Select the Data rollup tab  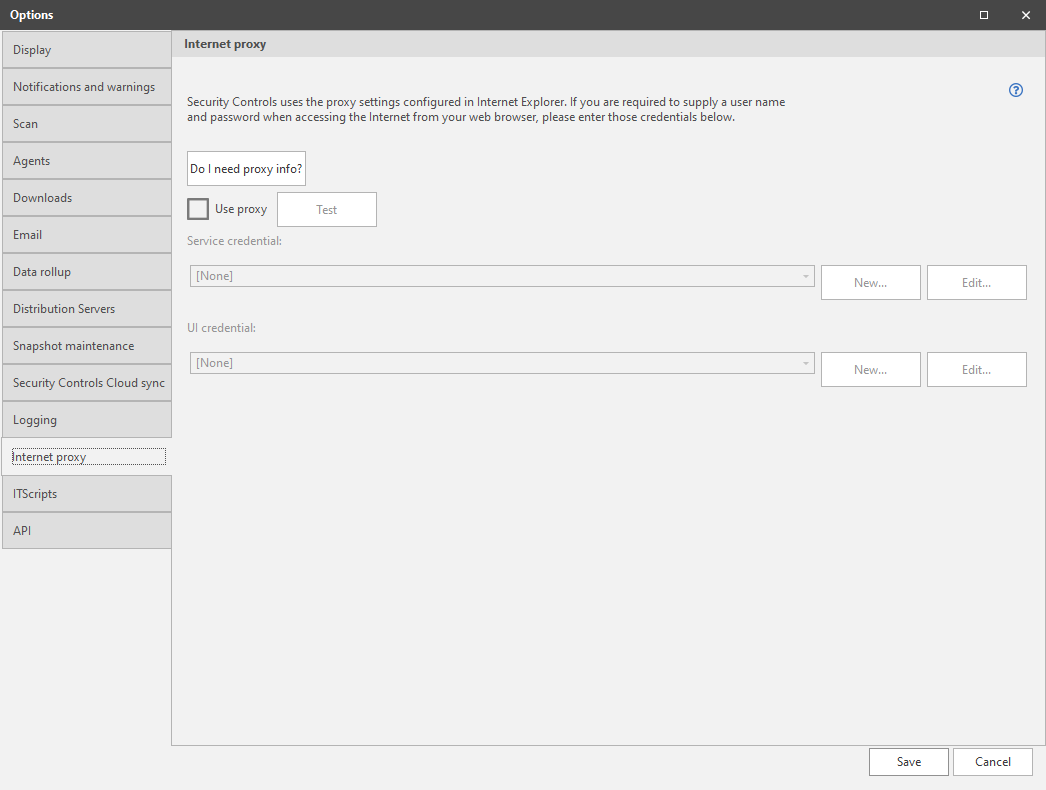click(x=87, y=272)
